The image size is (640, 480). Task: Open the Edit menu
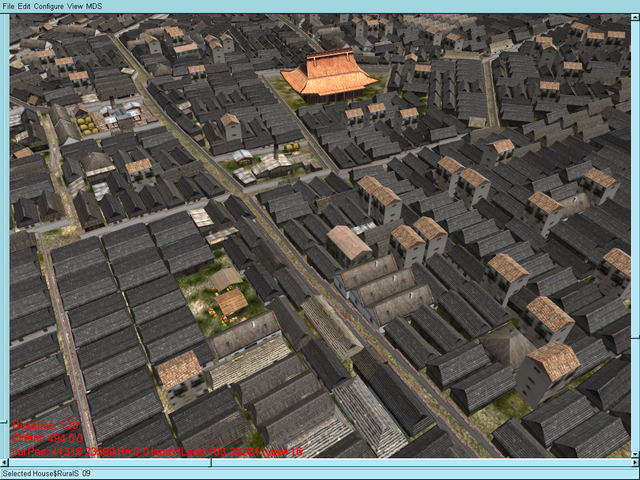(24, 6)
